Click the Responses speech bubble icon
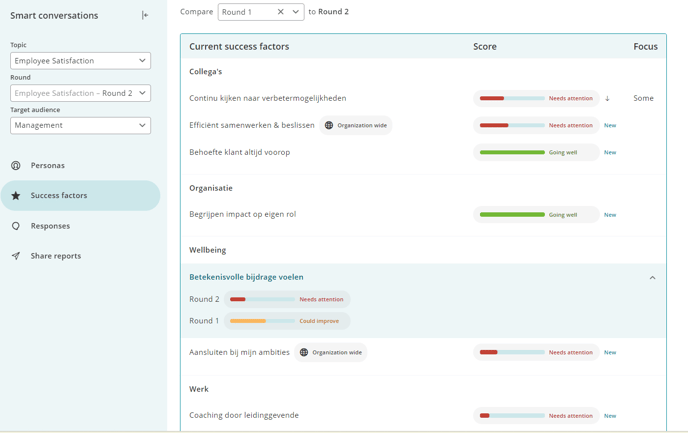Viewport: 688px width, 433px height. 16,226
